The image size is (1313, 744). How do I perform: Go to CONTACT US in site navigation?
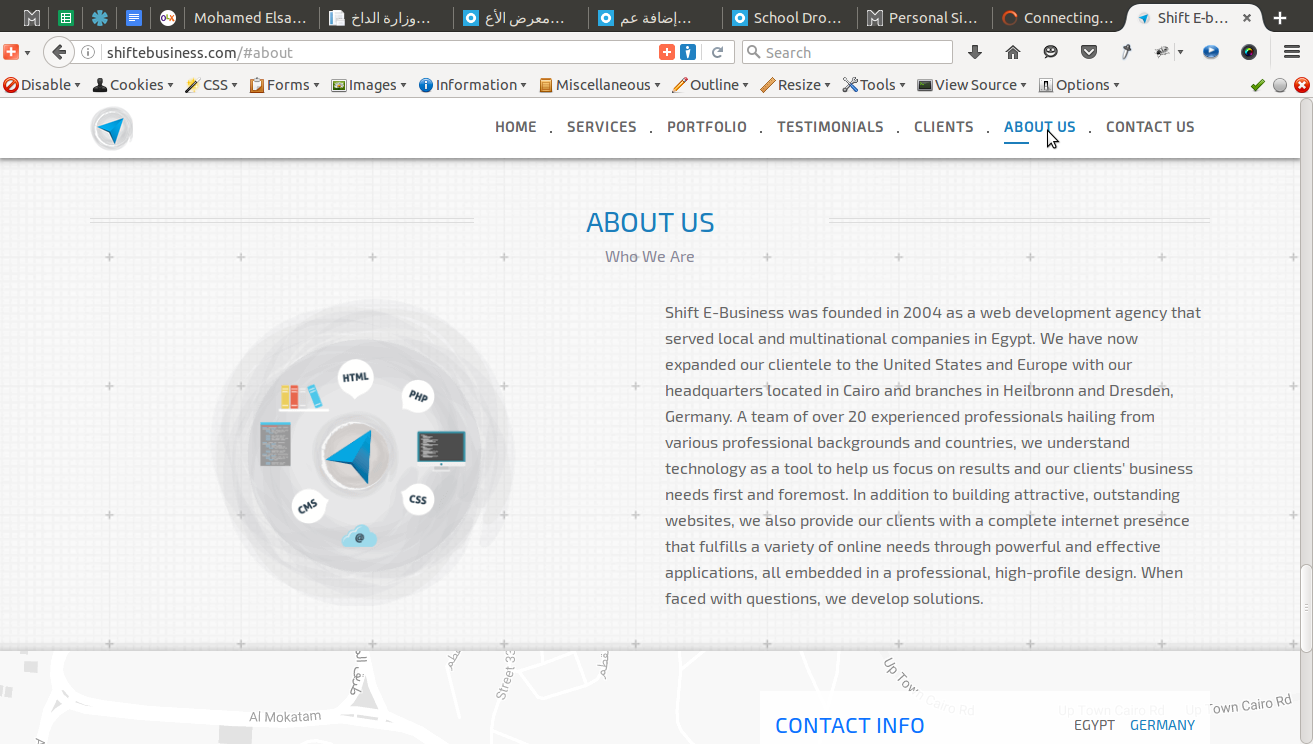[x=1150, y=127]
